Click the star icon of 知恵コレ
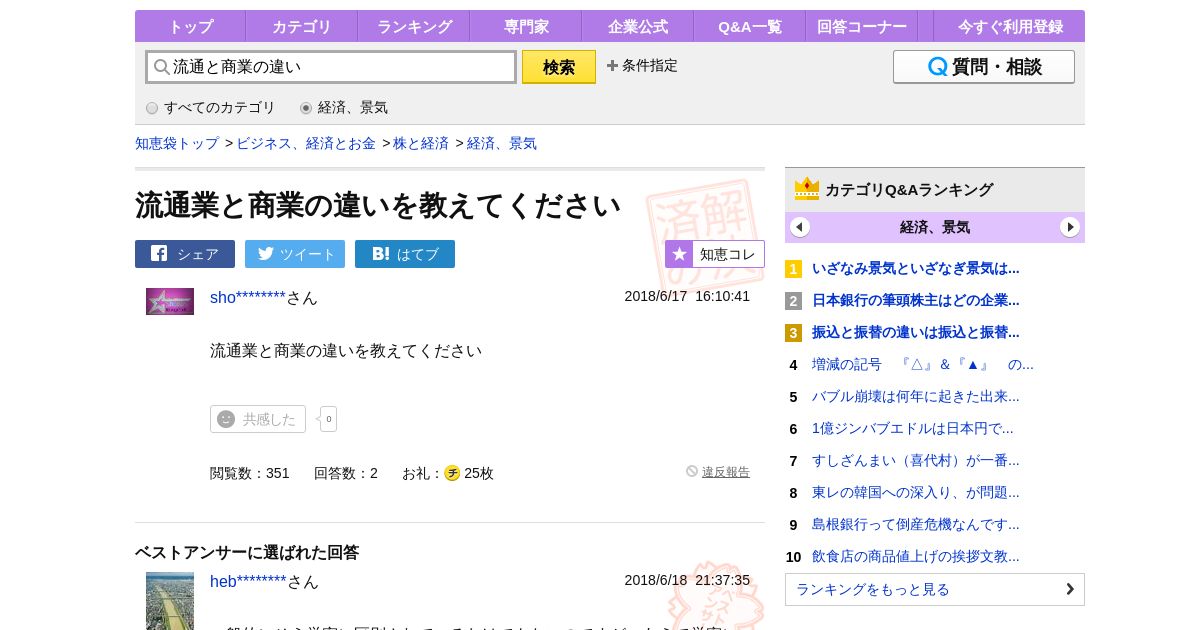Viewport: 1200px width, 630px height. 679,254
